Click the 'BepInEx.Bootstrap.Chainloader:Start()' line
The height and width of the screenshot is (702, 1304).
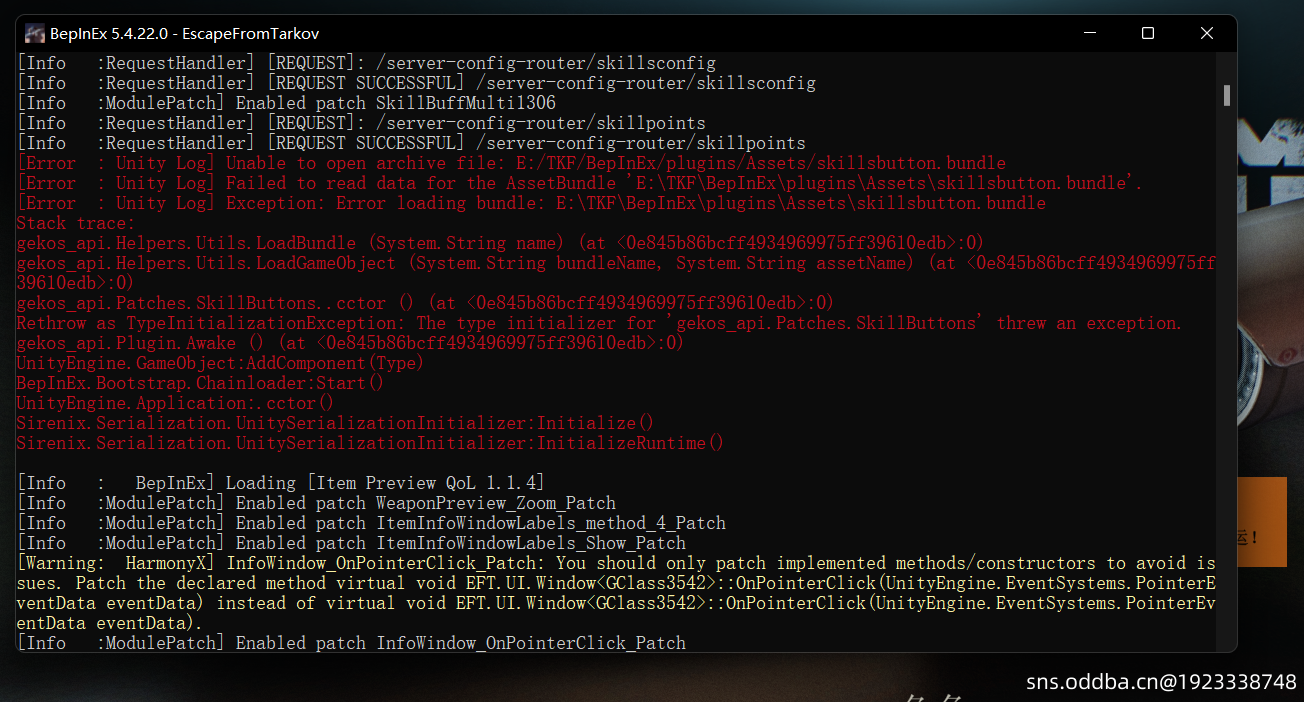pos(200,383)
